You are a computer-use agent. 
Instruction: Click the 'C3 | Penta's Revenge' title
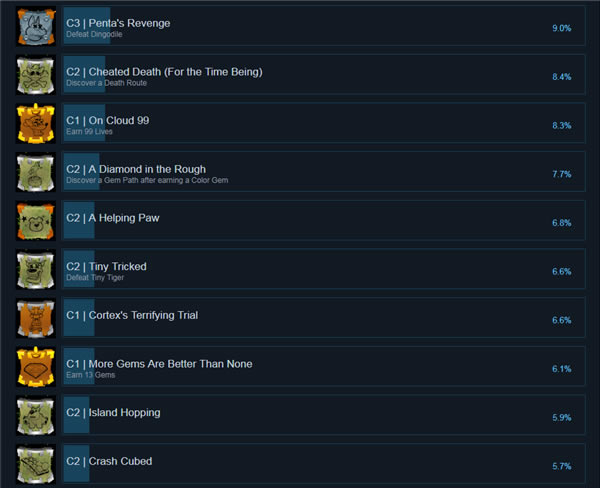[x=118, y=23]
